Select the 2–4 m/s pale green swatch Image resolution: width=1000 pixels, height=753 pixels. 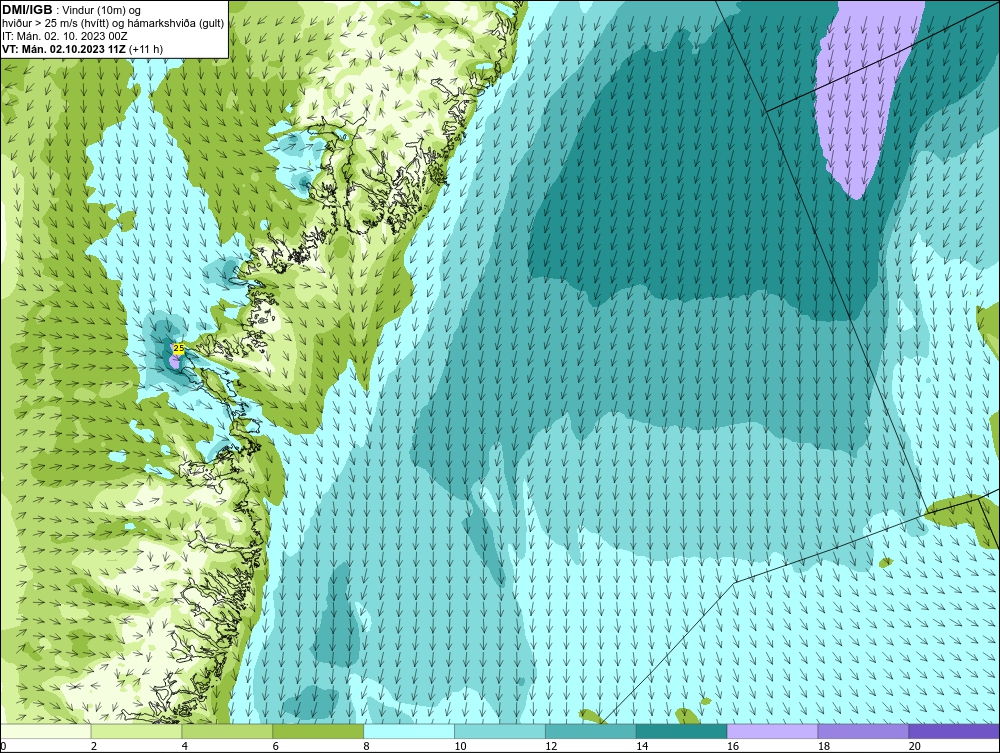[x=136, y=731]
